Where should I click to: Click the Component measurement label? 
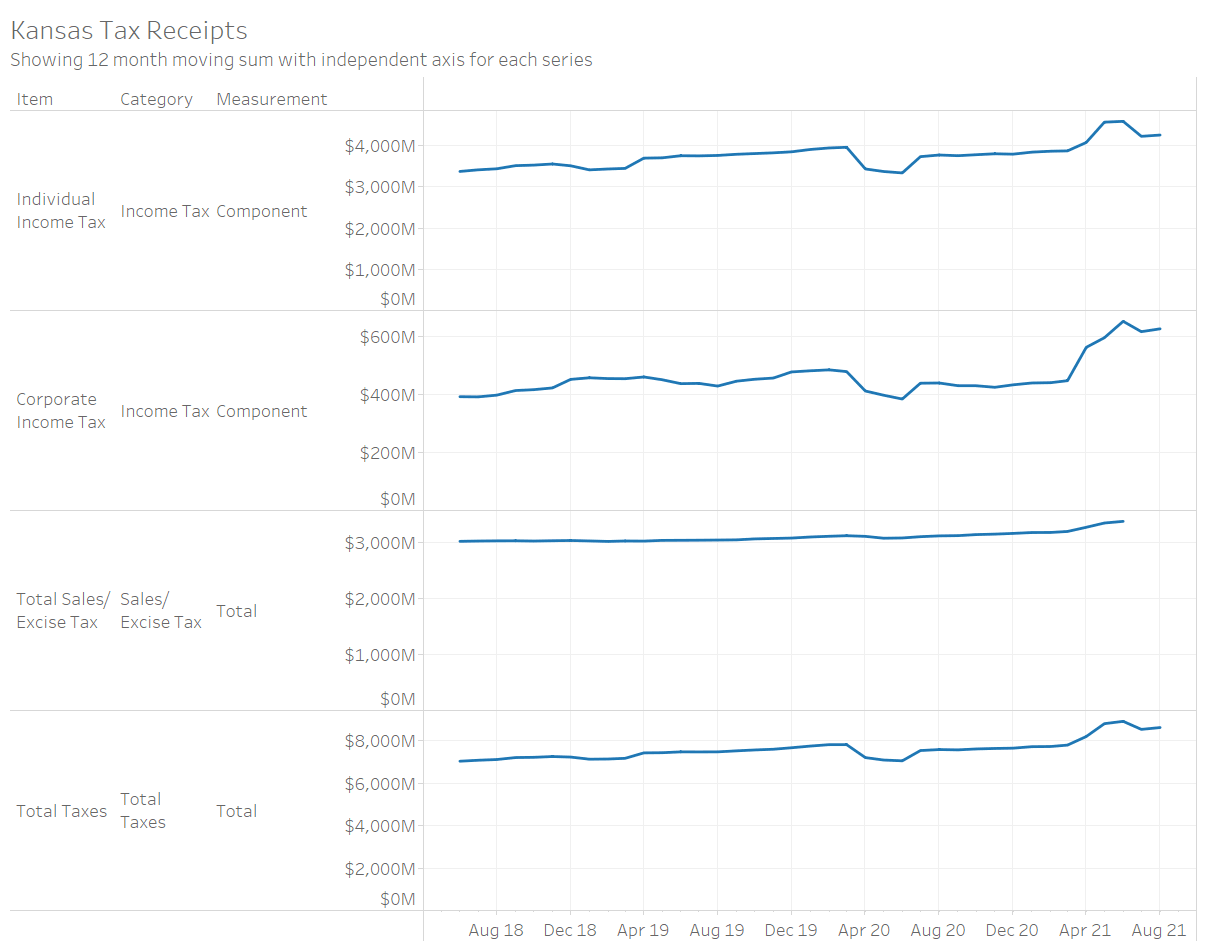coord(262,211)
